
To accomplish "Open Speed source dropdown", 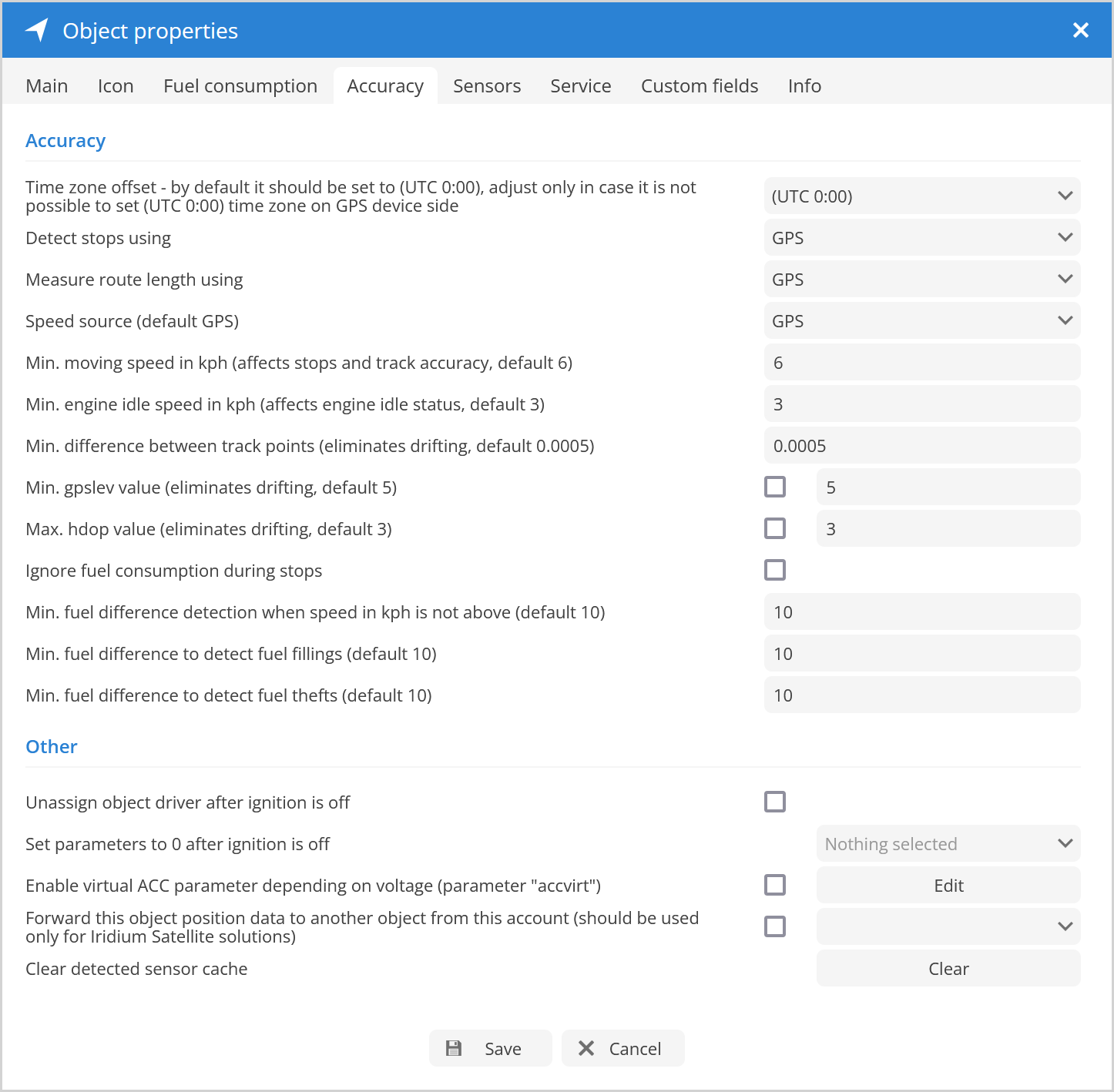I will pos(921,321).
